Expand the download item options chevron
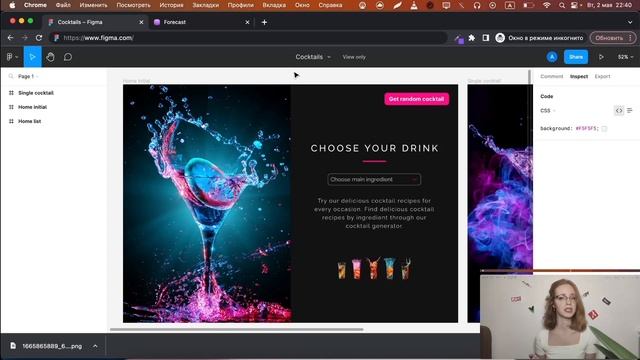The height and width of the screenshot is (360, 640). (95, 346)
